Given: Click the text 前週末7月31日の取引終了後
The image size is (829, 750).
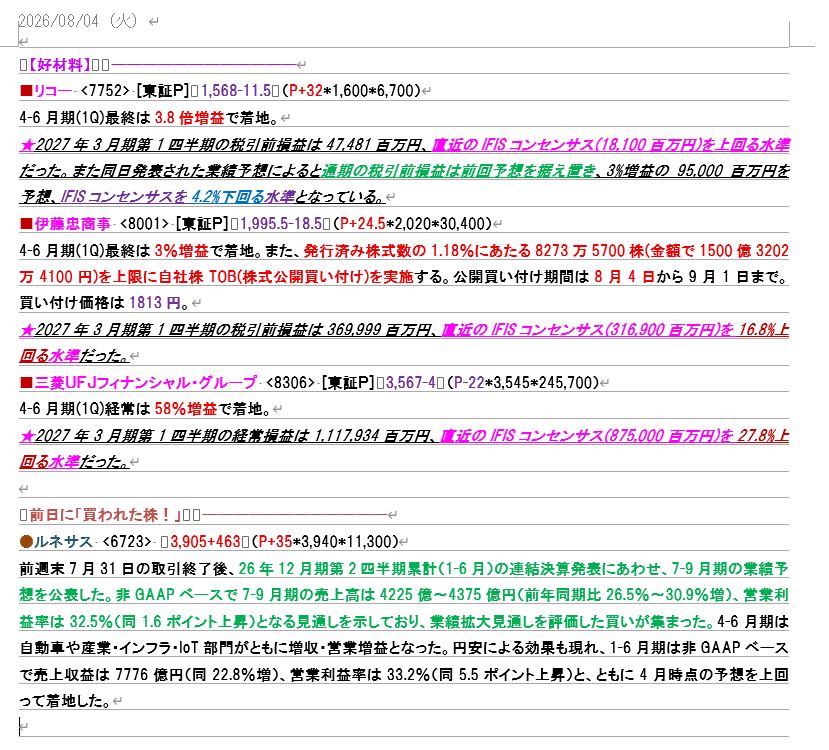Looking at the screenshot, I should [123, 569].
